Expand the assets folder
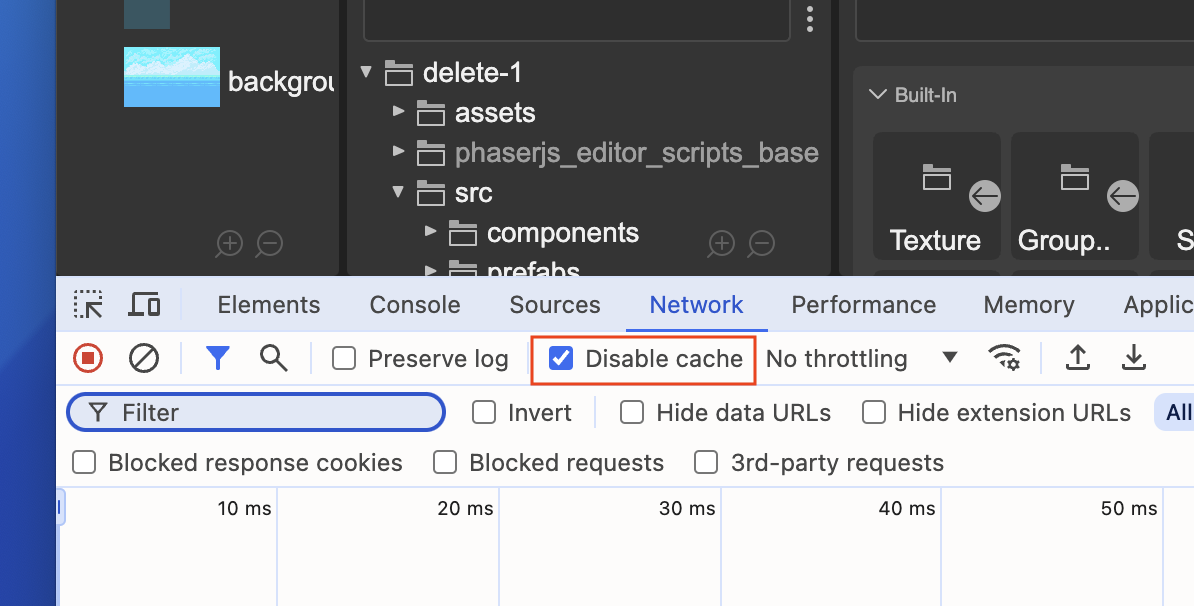The width and height of the screenshot is (1194, 606). coord(399,113)
